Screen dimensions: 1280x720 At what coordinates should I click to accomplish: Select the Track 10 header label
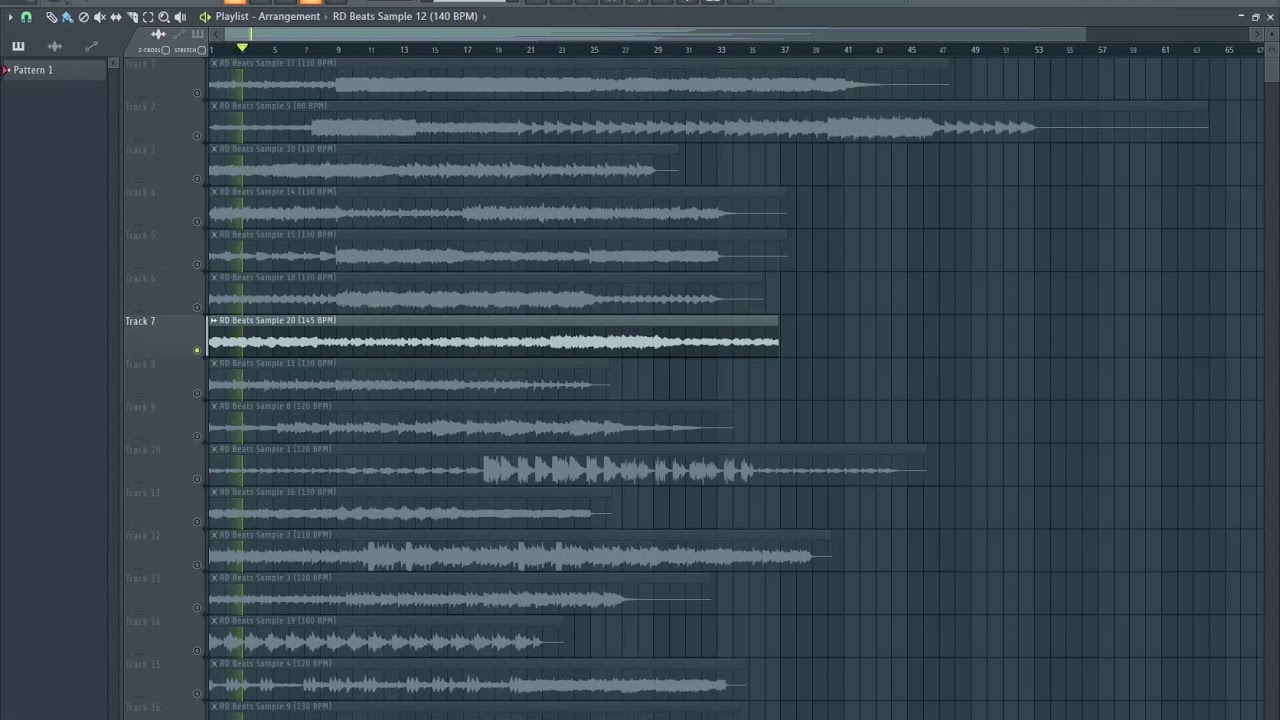point(142,450)
